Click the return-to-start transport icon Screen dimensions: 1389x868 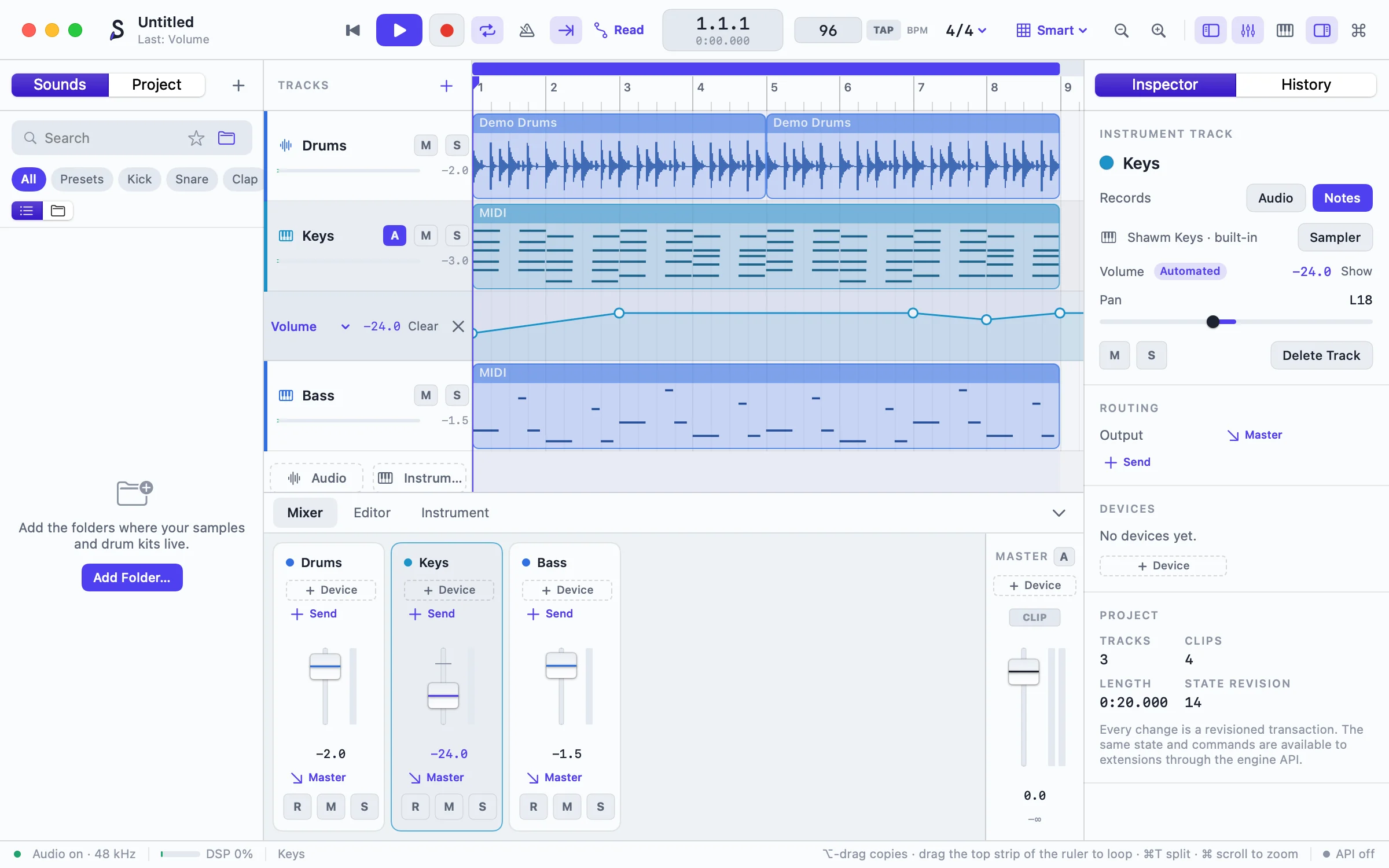coord(352,30)
